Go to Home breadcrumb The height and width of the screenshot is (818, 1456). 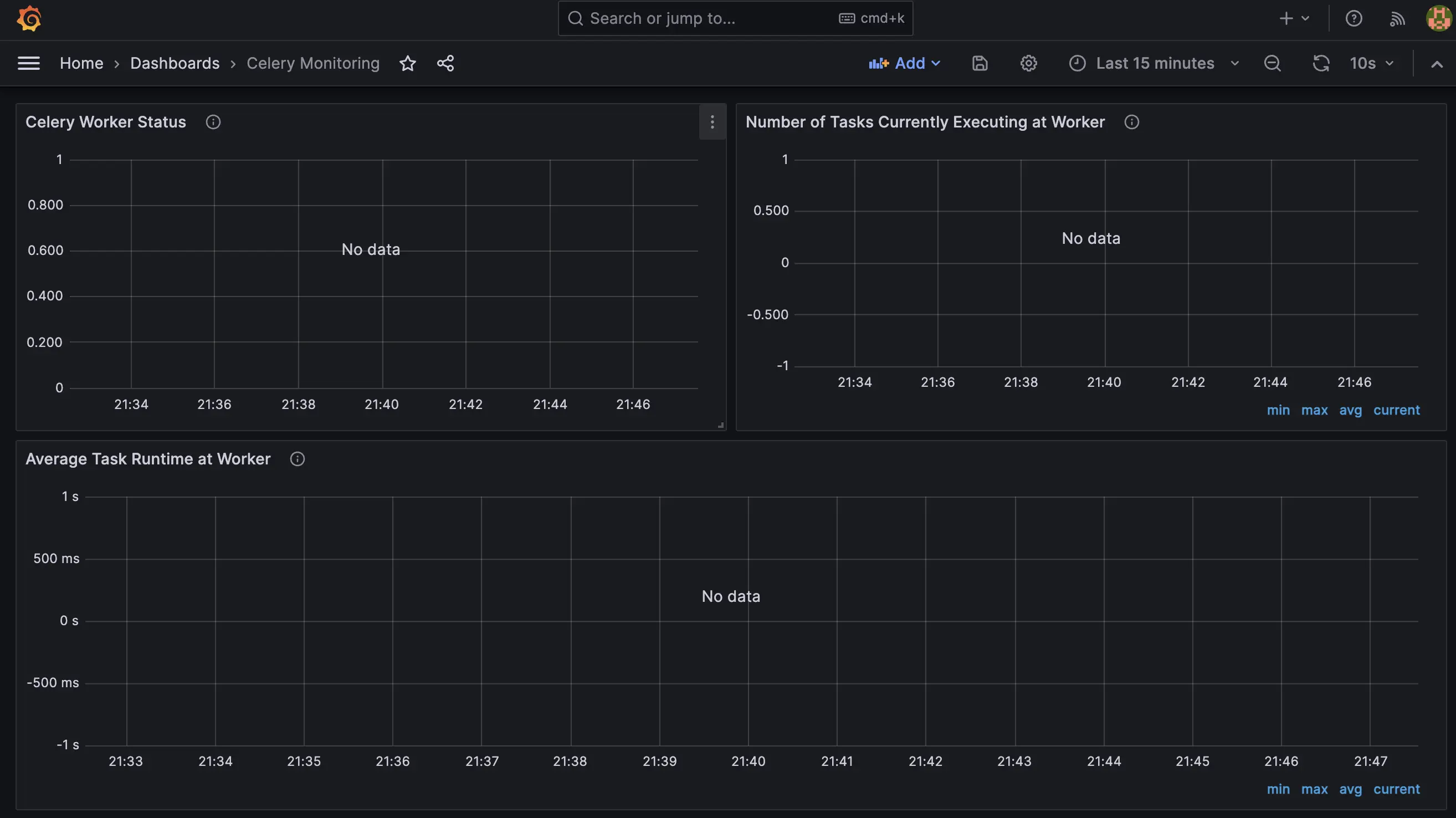pos(81,63)
